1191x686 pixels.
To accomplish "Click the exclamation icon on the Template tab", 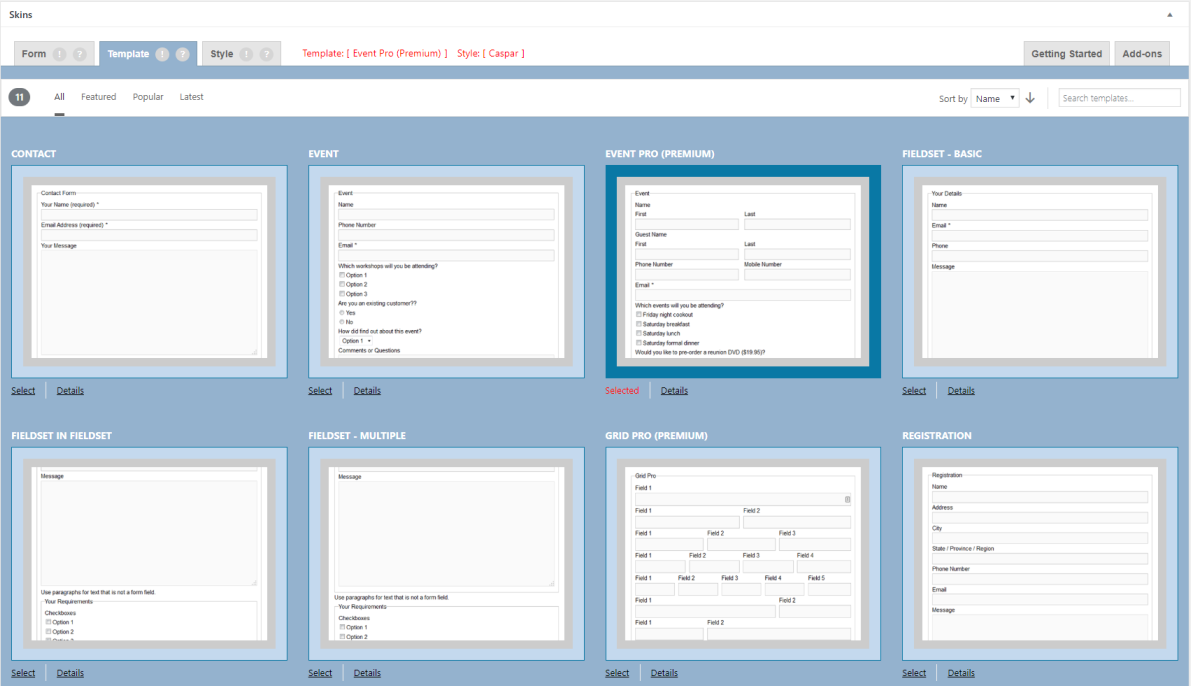I will coord(162,54).
